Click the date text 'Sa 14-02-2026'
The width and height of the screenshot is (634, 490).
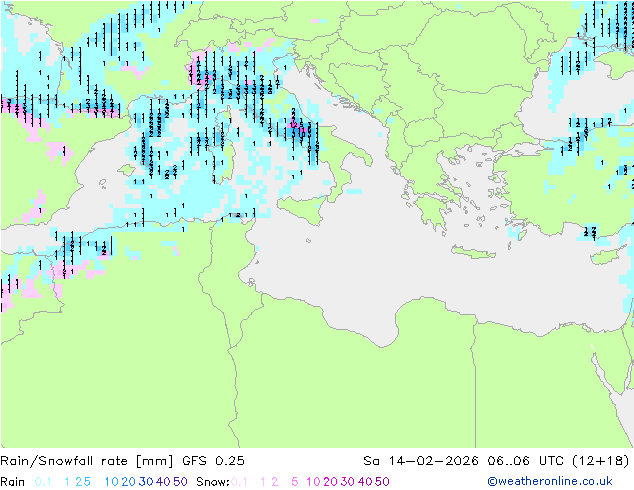click(421, 461)
